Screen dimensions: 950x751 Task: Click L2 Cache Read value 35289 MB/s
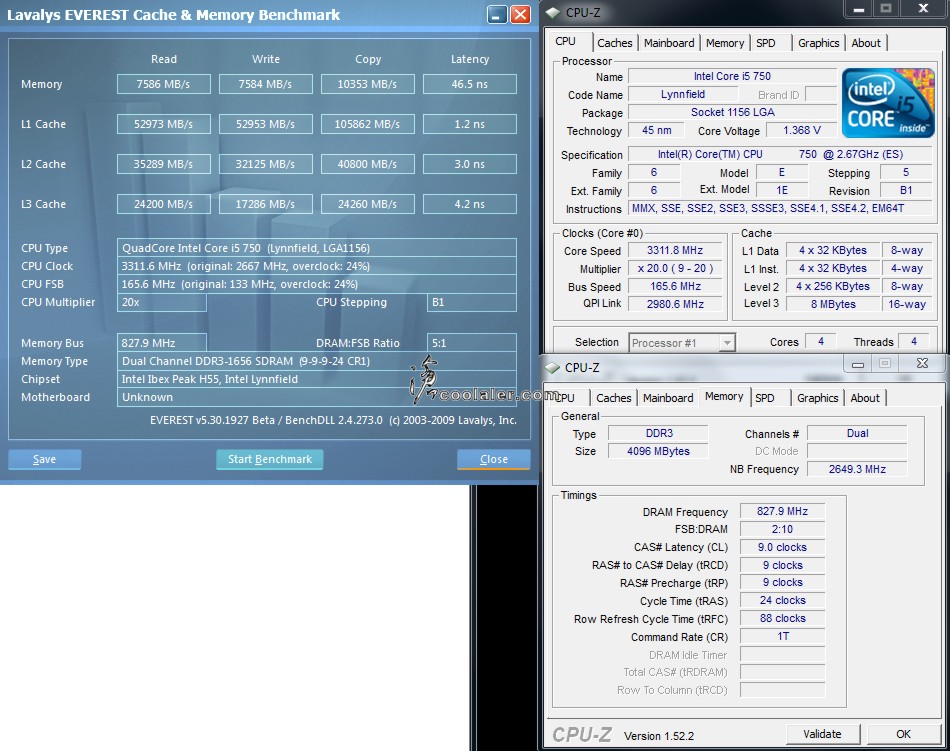click(x=164, y=164)
